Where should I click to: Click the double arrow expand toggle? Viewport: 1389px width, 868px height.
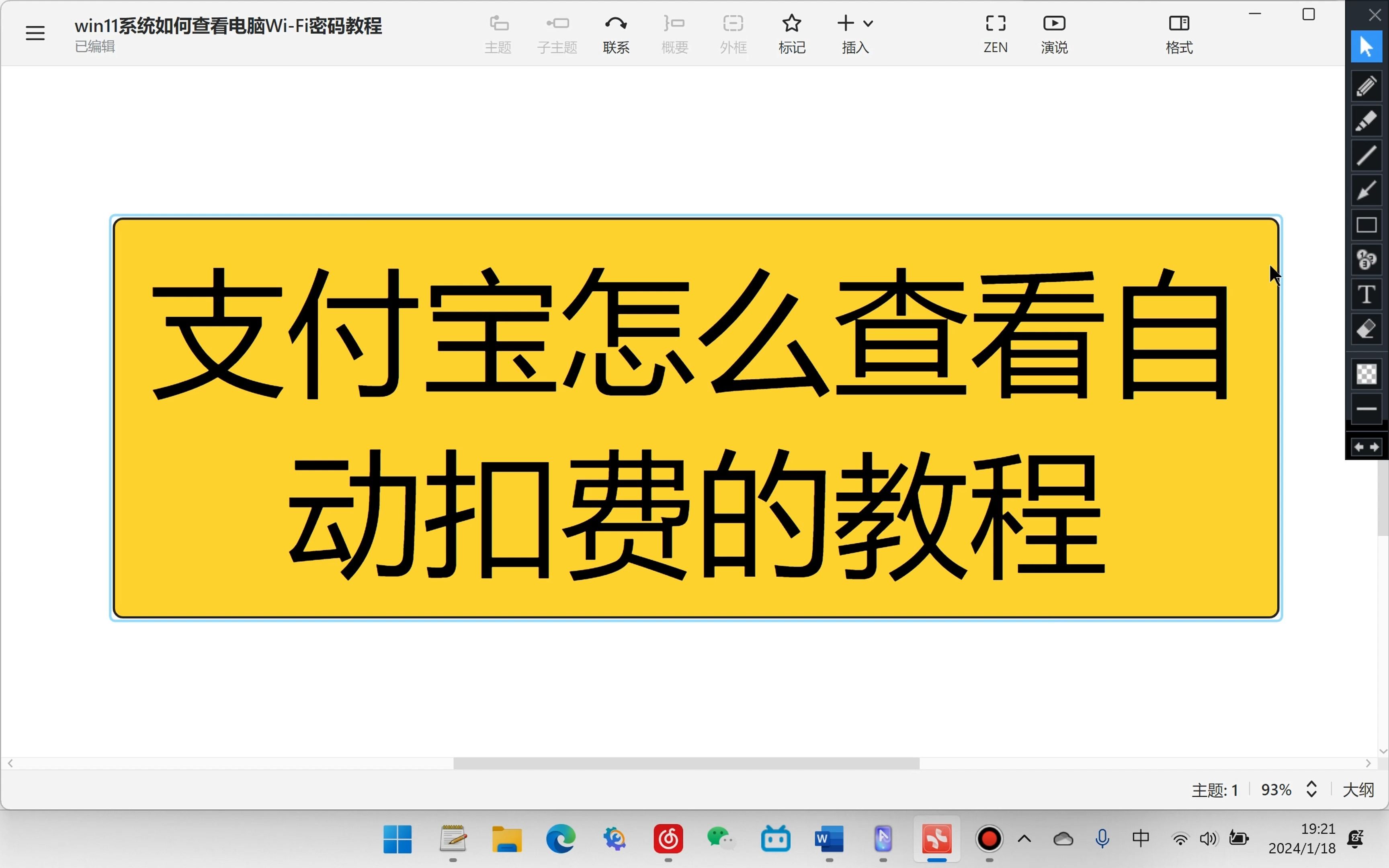1366,446
